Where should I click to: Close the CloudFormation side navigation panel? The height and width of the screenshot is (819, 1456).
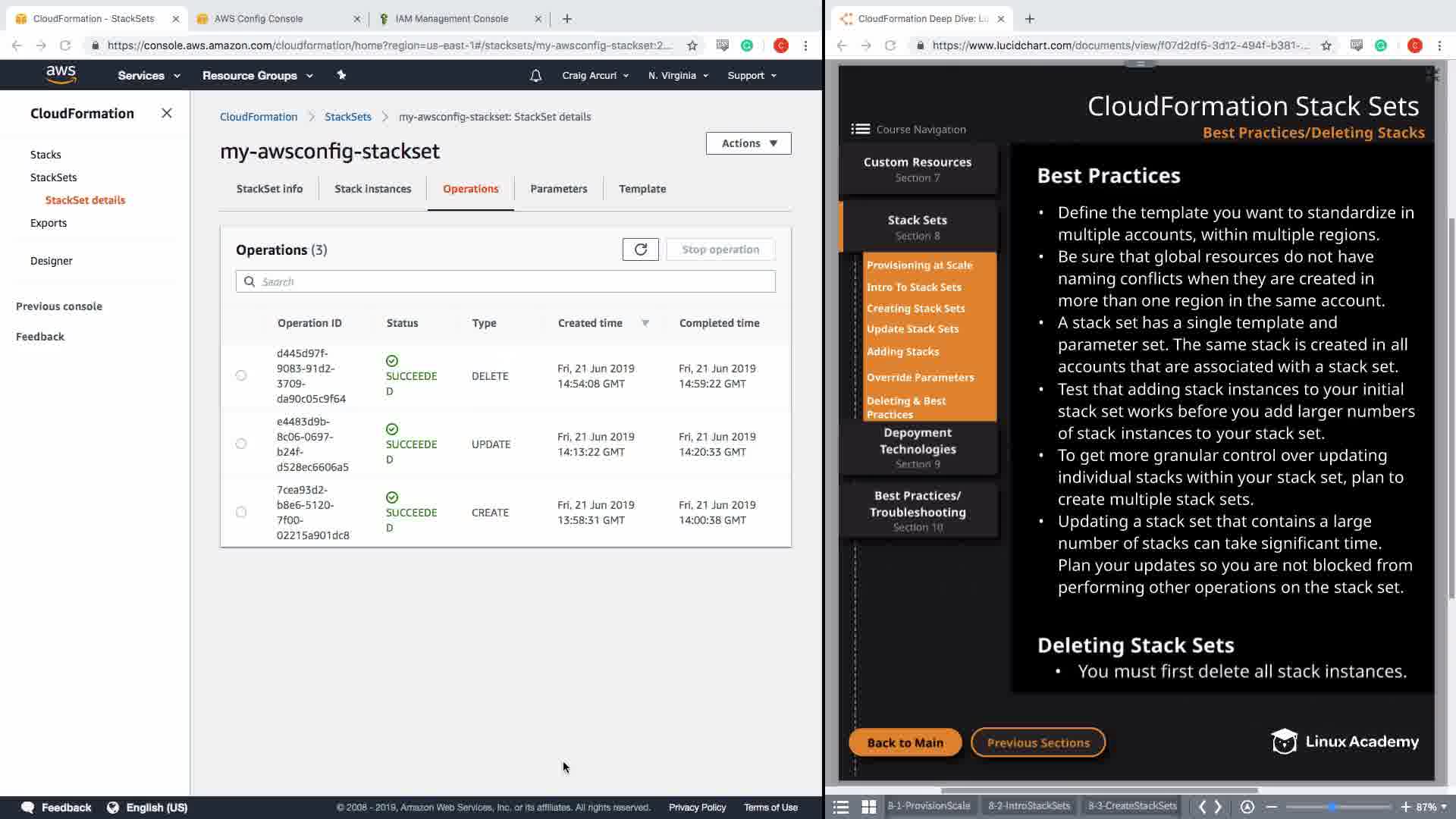tap(167, 113)
